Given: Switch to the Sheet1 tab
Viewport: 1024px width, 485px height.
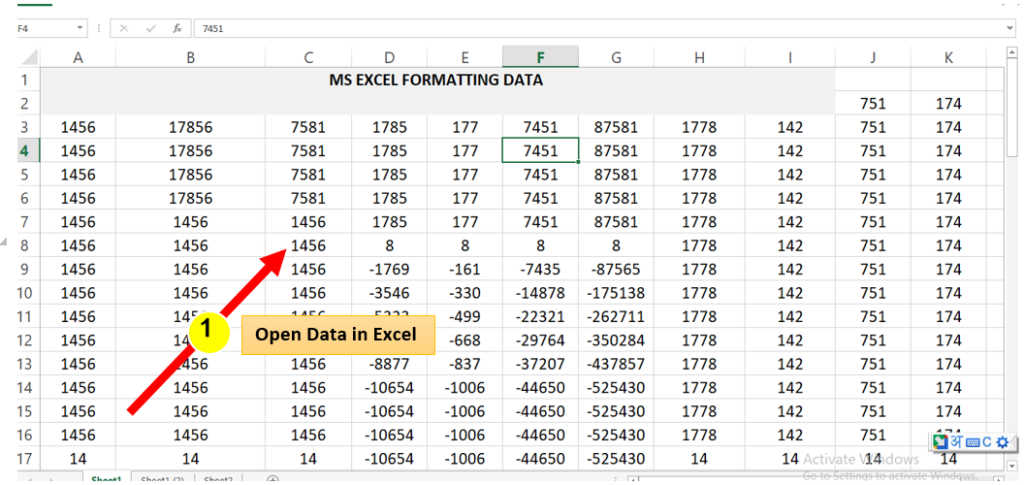Looking at the screenshot, I should click(x=107, y=480).
